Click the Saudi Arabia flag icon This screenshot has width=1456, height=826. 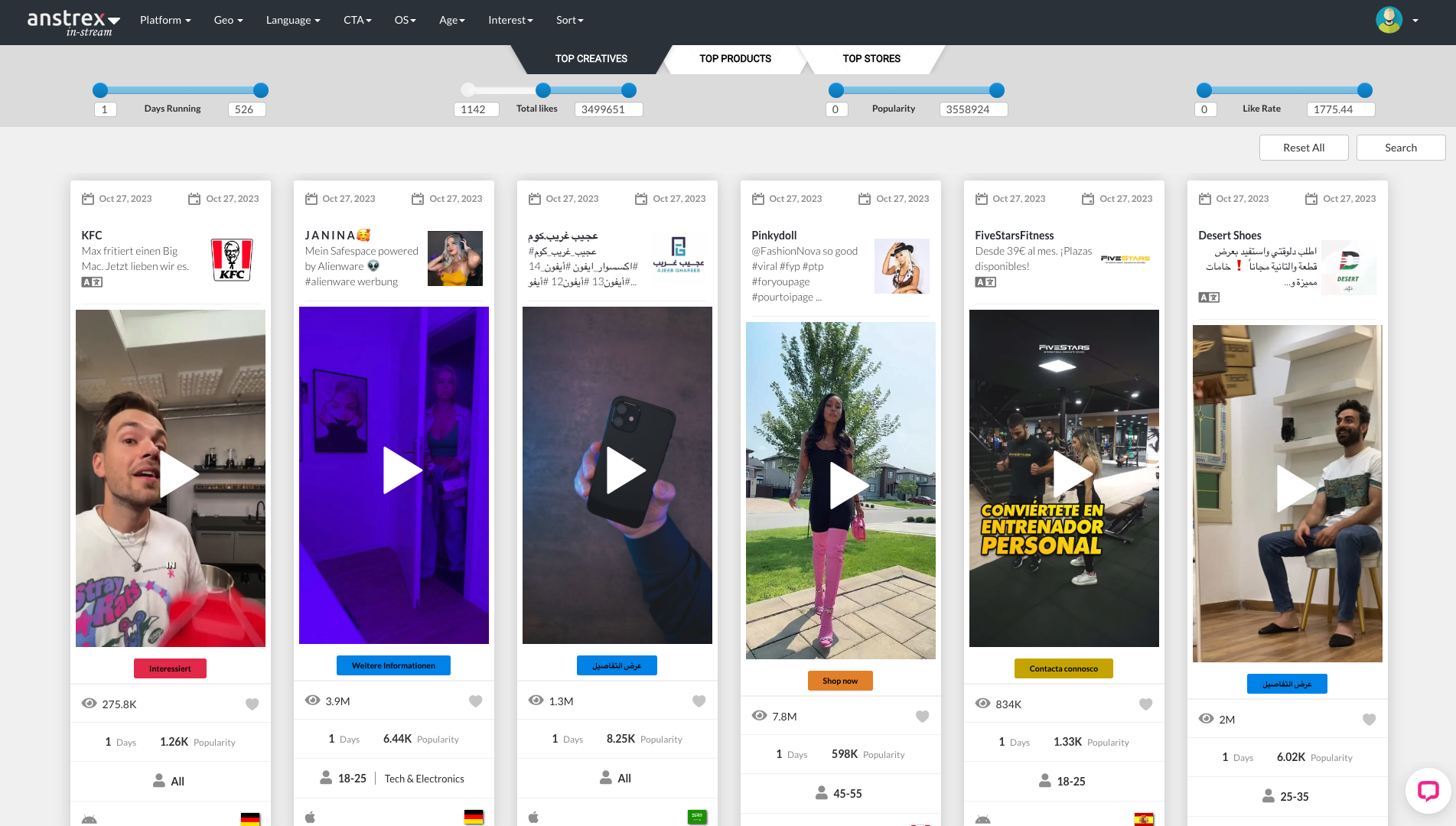[x=697, y=817]
